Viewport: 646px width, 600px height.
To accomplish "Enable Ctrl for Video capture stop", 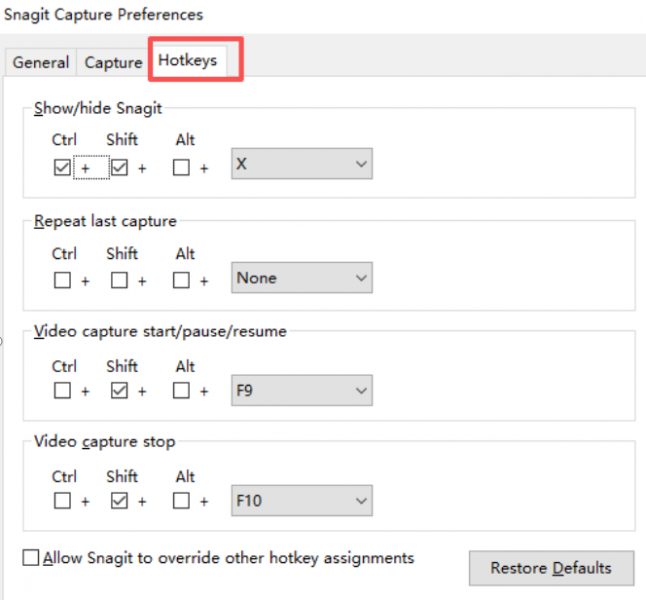I will click(62, 501).
